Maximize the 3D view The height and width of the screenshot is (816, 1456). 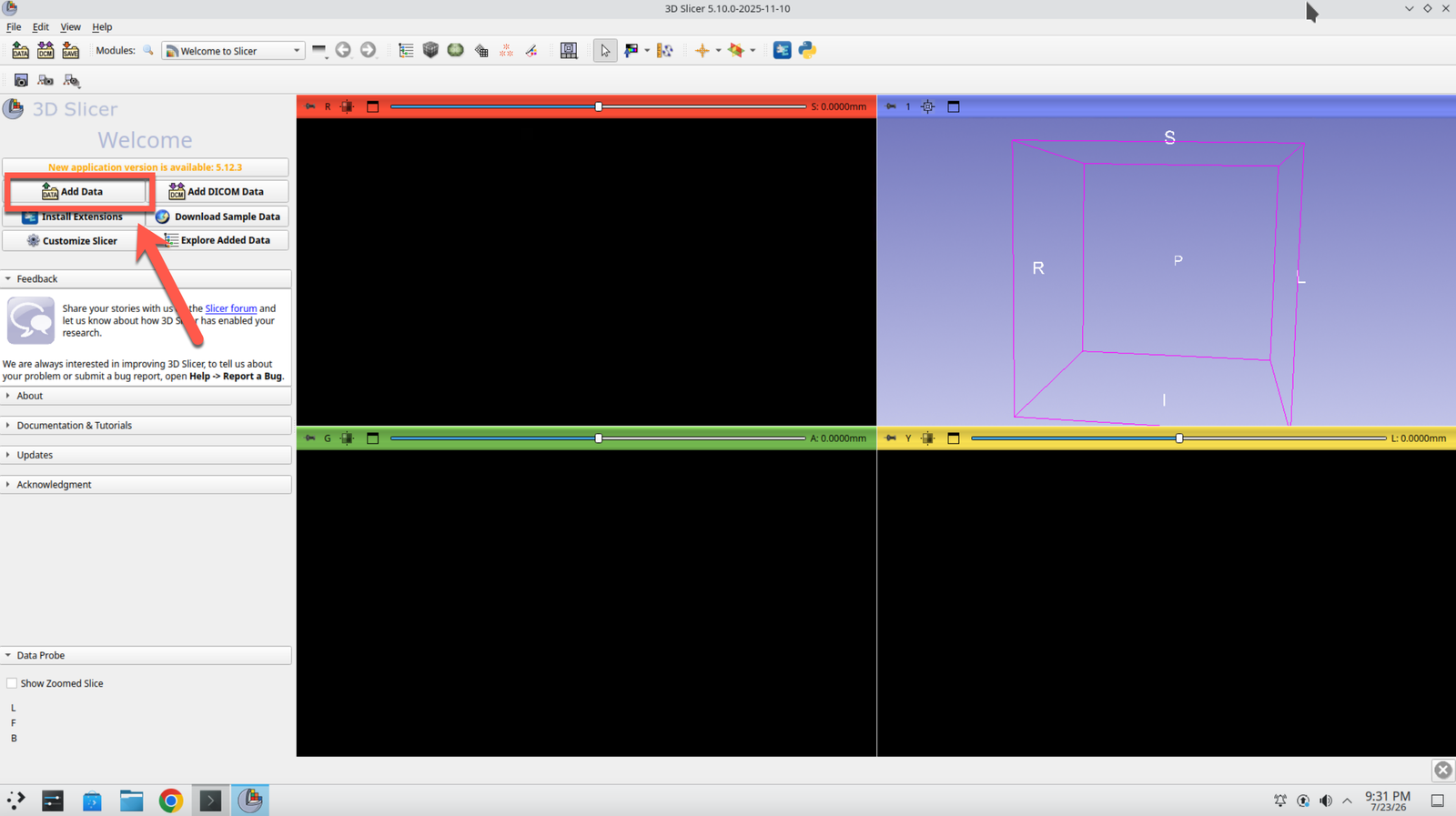point(954,106)
